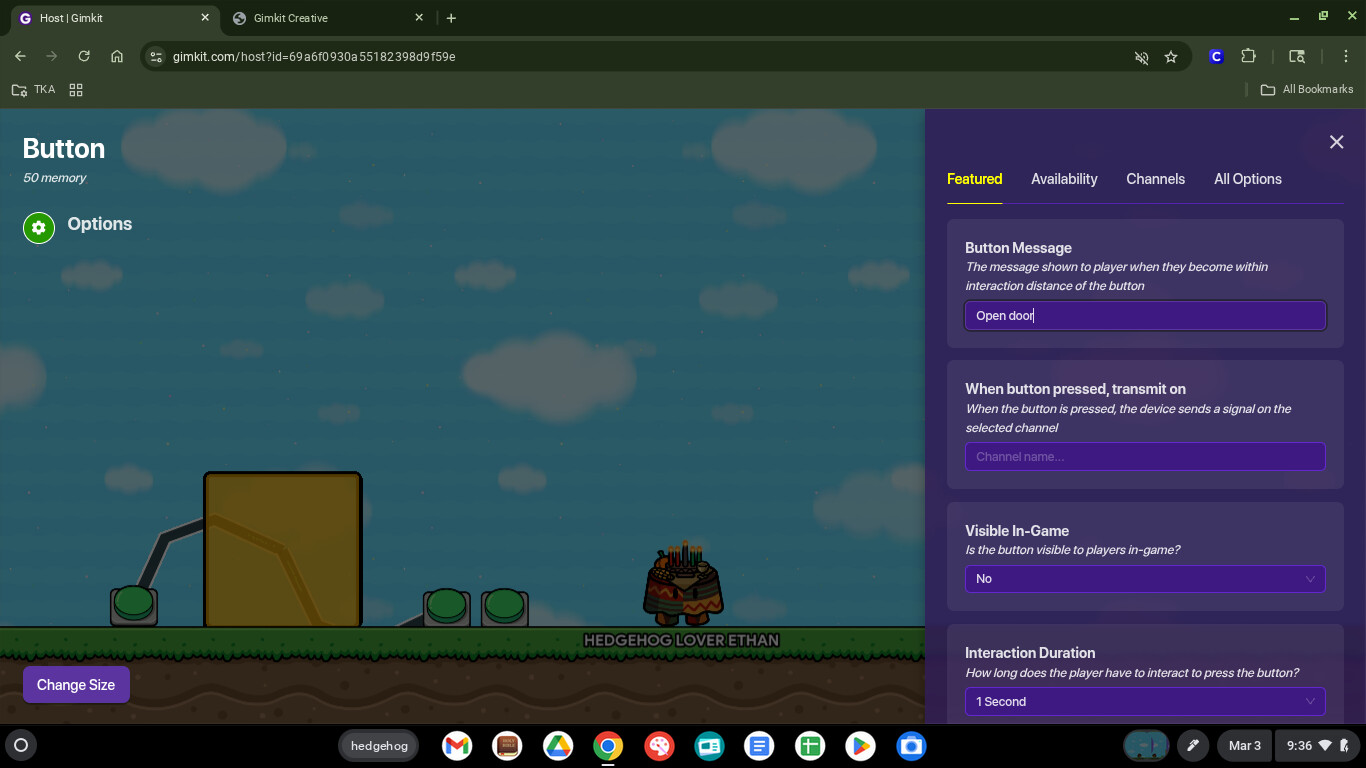The image size is (1366, 768).
Task: Open Google Play Store from the shelf
Action: click(859, 746)
